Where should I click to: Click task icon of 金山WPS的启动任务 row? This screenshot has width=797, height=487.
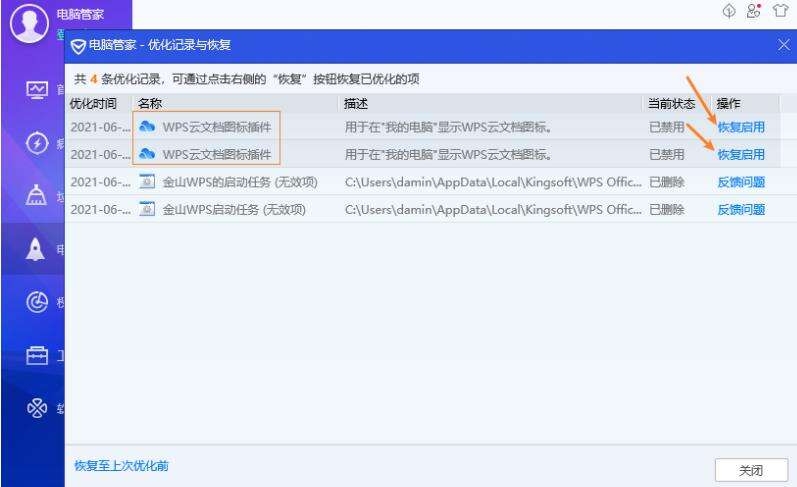[x=147, y=181]
